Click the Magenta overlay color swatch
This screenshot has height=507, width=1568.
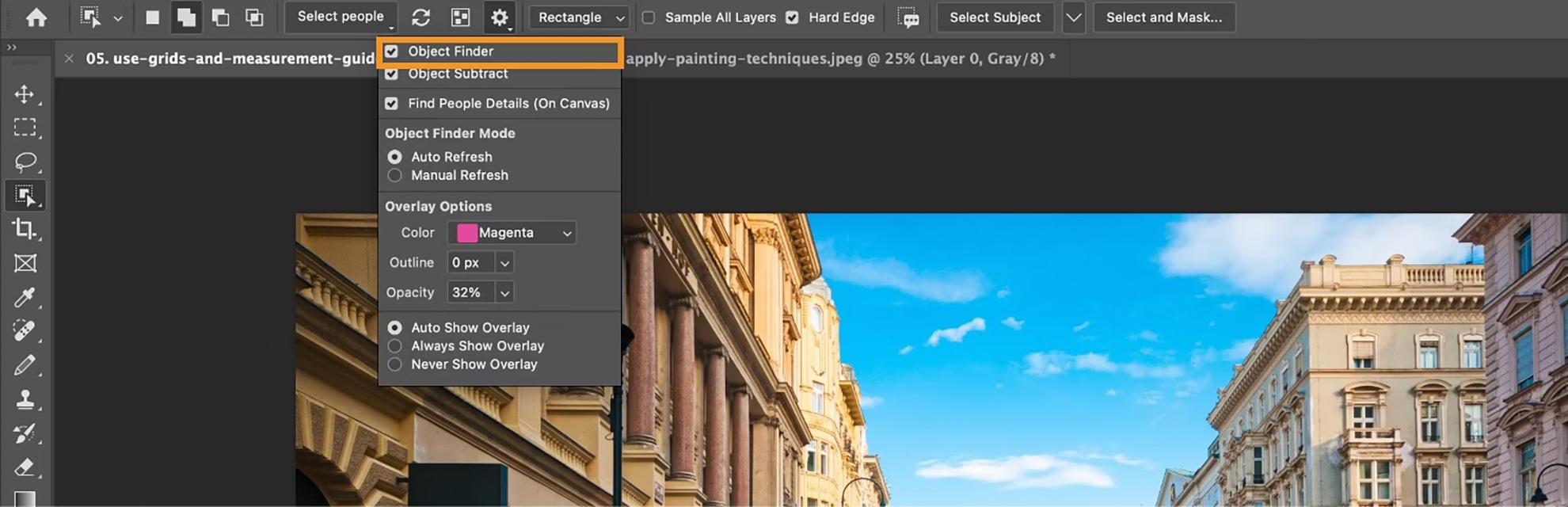pos(467,233)
